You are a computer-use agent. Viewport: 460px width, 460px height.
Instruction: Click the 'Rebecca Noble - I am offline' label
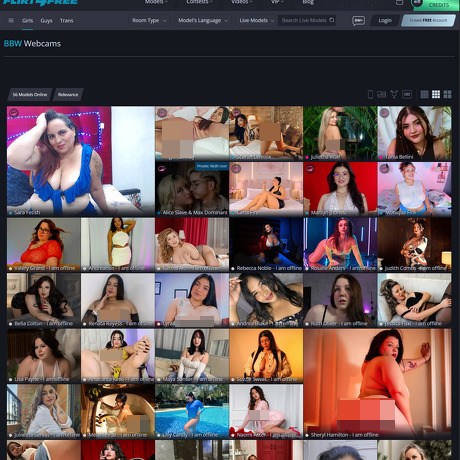click(269, 268)
